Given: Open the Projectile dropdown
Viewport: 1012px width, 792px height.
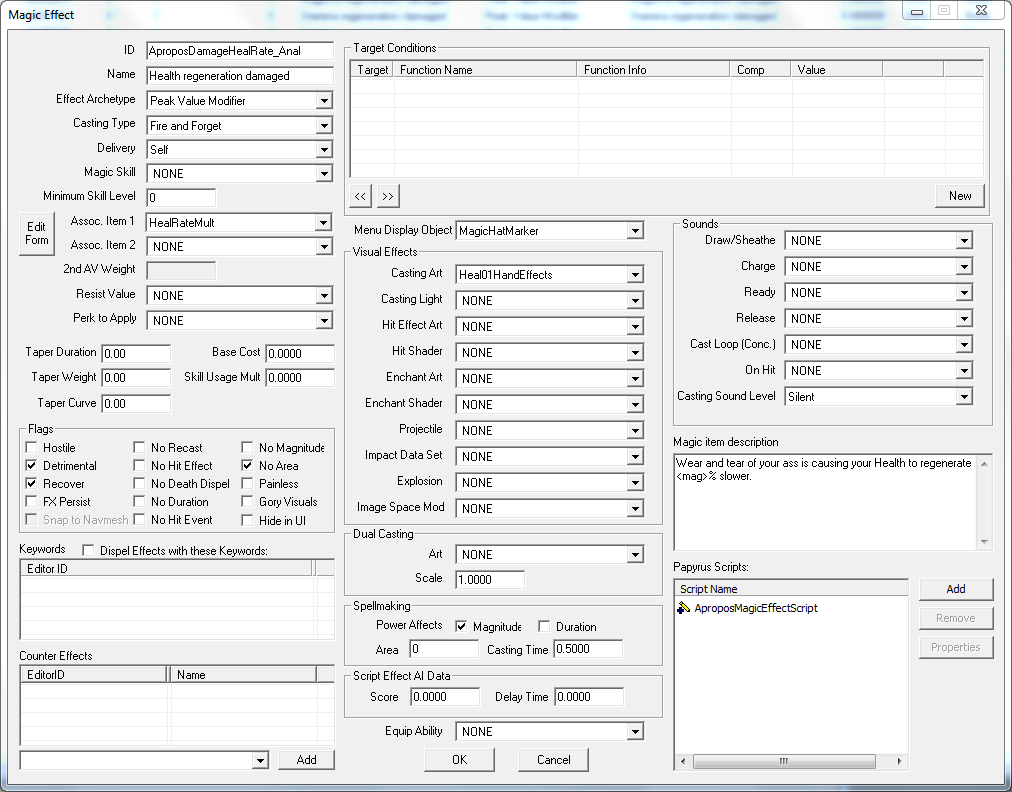Looking at the screenshot, I should pyautogui.click(x=635, y=431).
